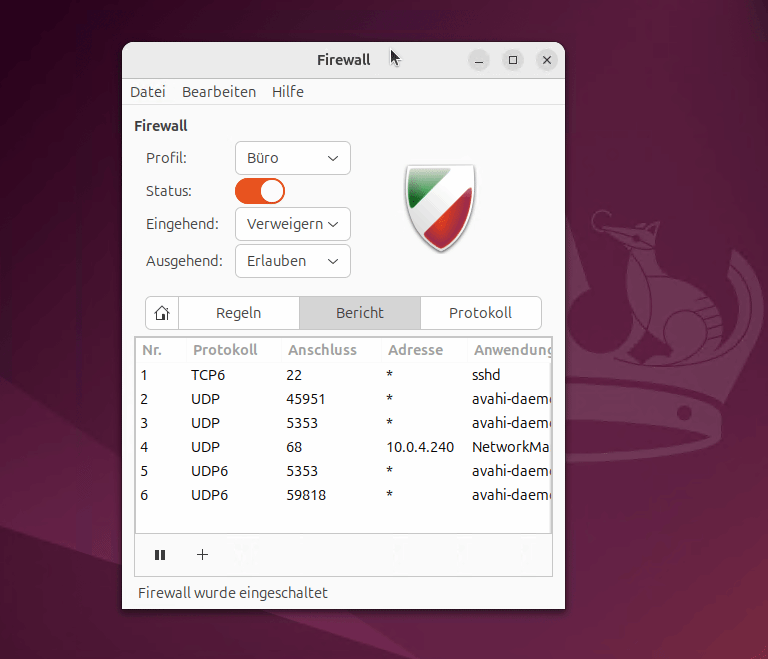Click the home icon tab
The height and width of the screenshot is (659, 768).
click(162, 313)
